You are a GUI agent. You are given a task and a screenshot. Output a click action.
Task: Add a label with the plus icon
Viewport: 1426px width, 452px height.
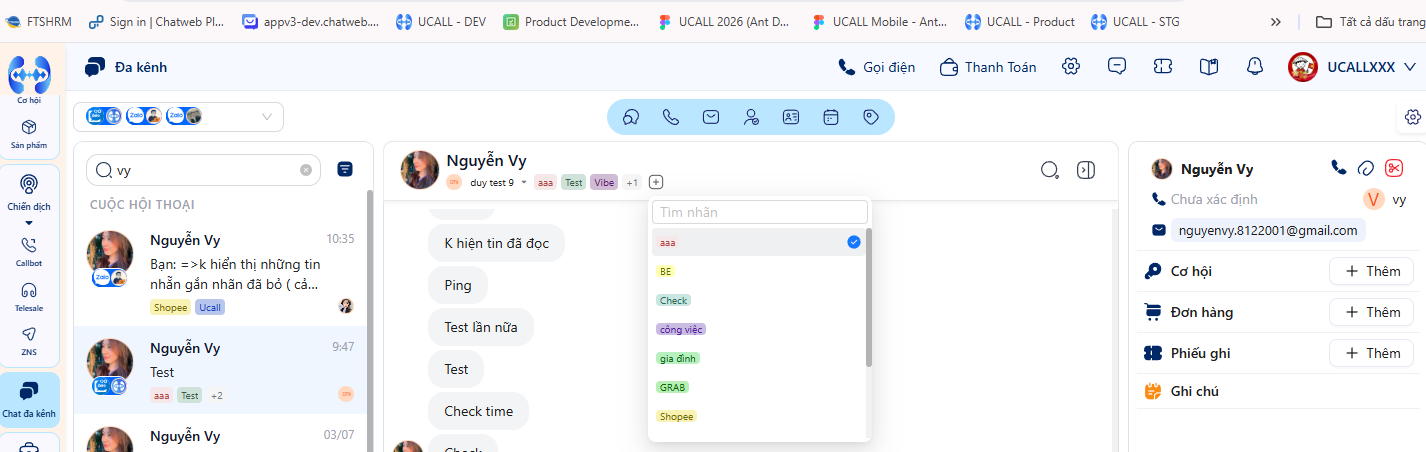[656, 182]
